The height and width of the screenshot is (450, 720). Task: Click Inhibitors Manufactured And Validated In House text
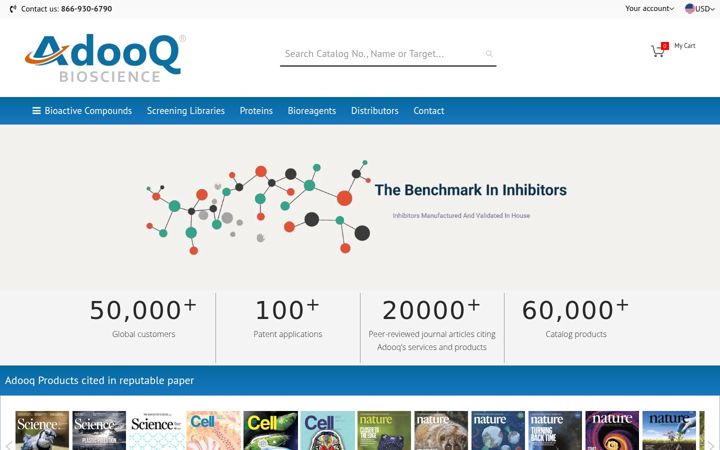(x=461, y=215)
